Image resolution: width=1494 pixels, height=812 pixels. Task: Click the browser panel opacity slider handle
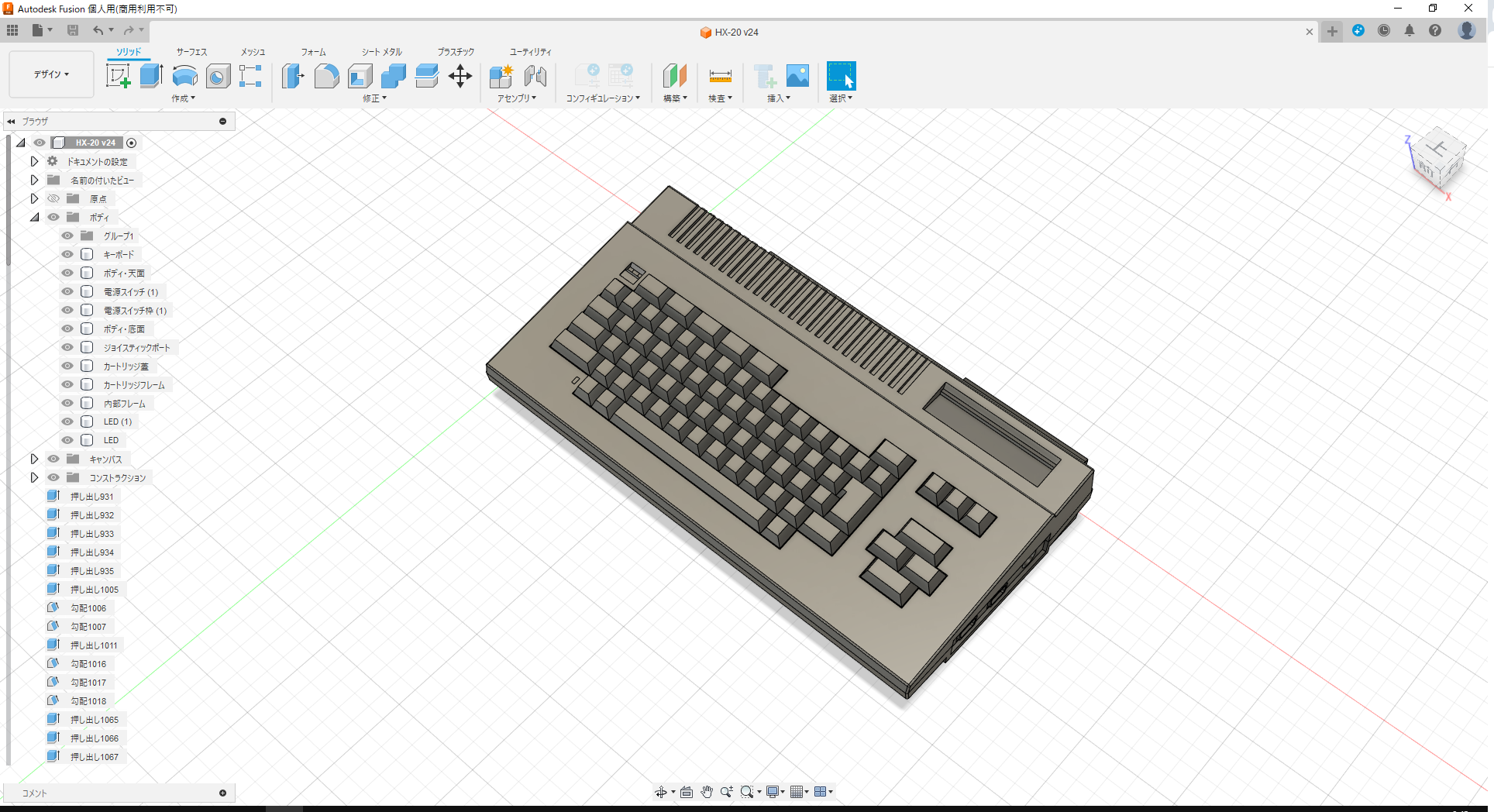point(222,121)
